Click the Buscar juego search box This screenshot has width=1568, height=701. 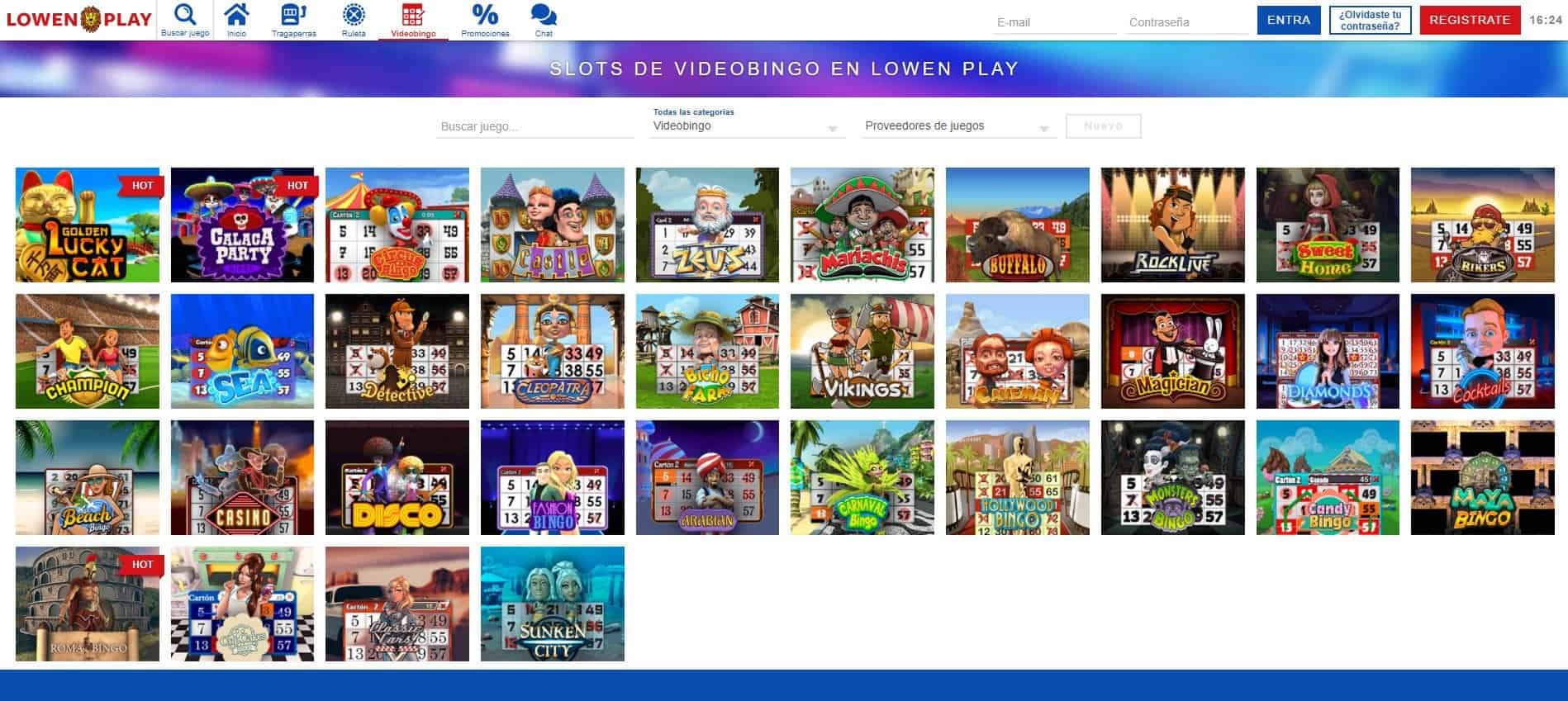(534, 127)
